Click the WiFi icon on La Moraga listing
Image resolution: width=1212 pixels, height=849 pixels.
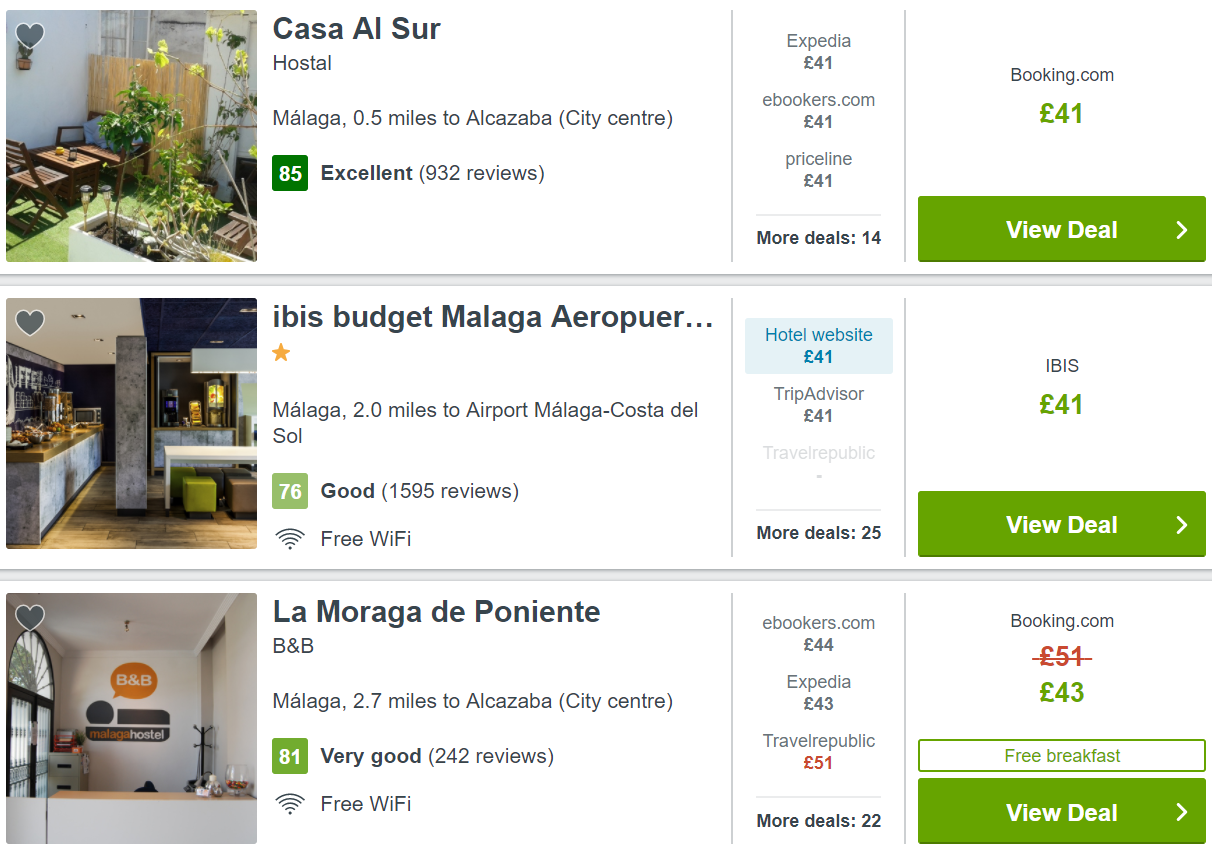[x=290, y=804]
